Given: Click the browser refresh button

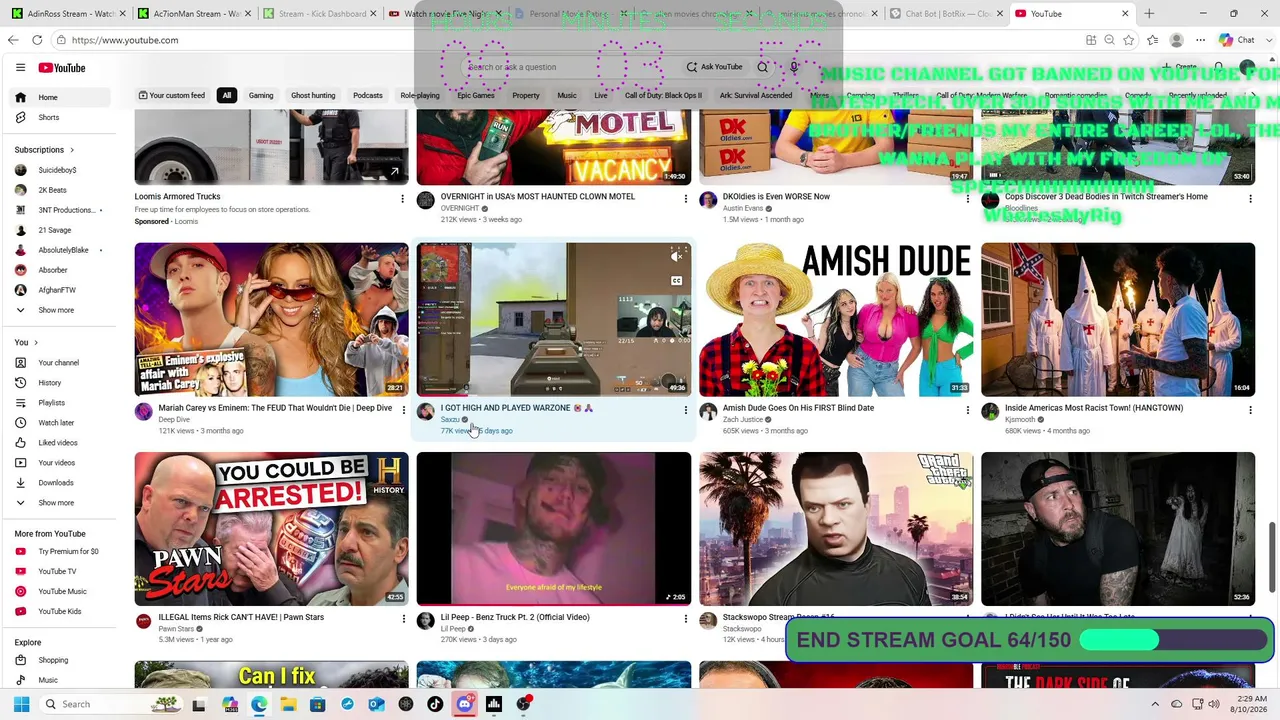Looking at the screenshot, I should click(37, 40).
